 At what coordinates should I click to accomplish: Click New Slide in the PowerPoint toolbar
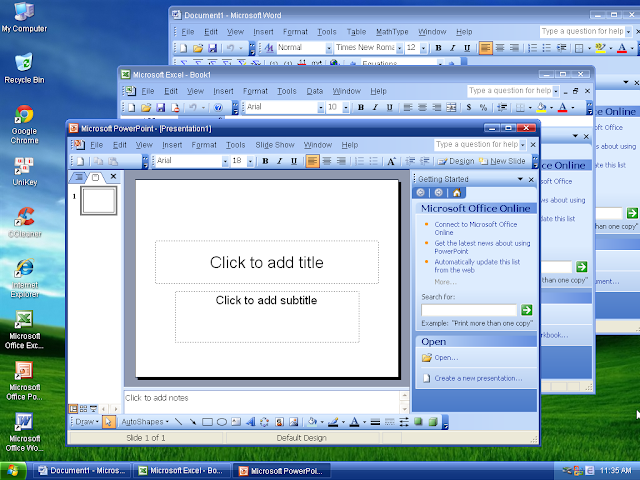click(502, 161)
